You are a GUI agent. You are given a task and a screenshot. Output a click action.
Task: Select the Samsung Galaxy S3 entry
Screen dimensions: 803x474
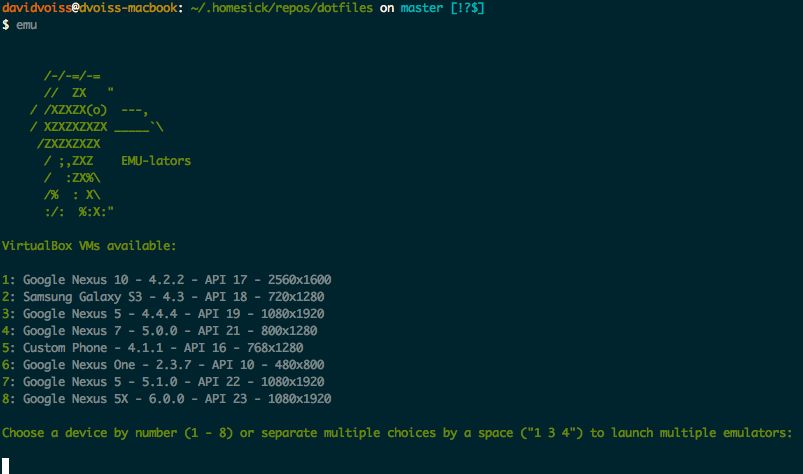click(163, 297)
